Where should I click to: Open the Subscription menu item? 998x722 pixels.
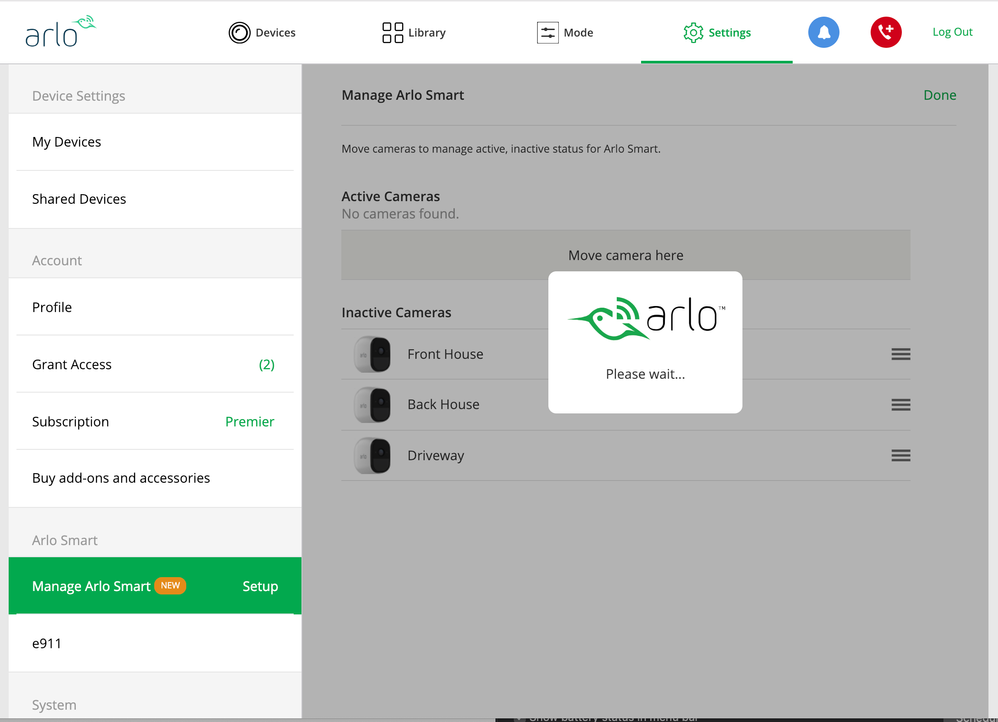click(155, 421)
